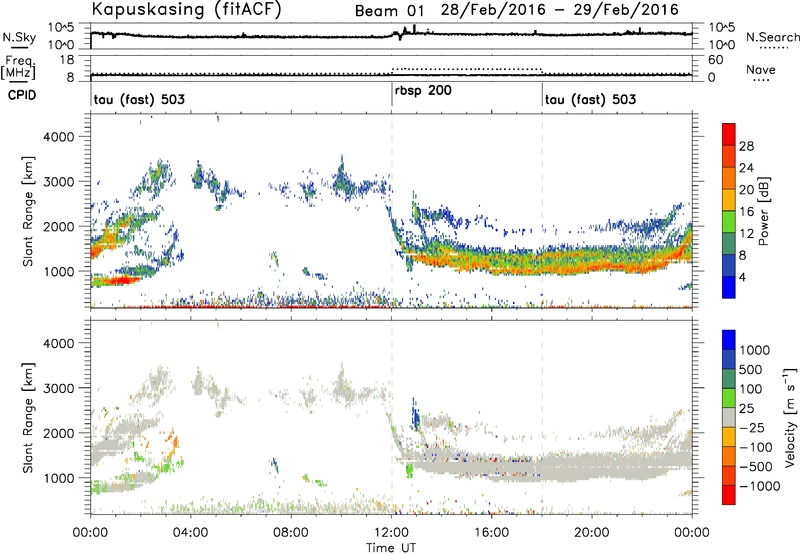Click the gray ±25 Velocity colorbar segment
The image size is (800, 554).
(x=729, y=418)
